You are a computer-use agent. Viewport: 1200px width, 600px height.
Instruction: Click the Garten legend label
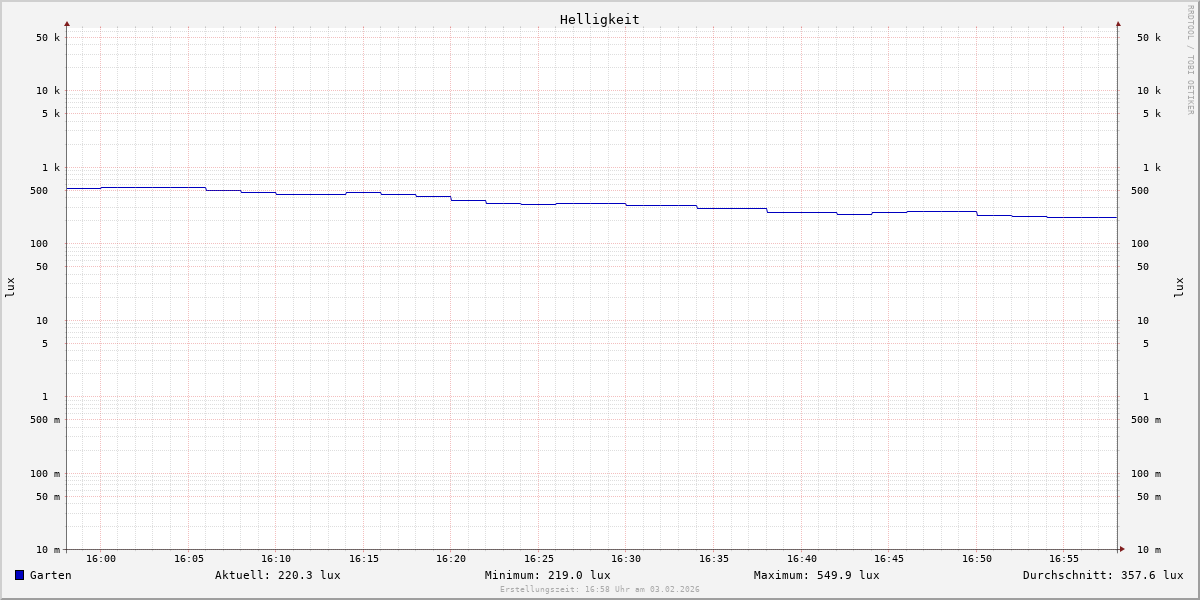pyautogui.click(x=50, y=575)
